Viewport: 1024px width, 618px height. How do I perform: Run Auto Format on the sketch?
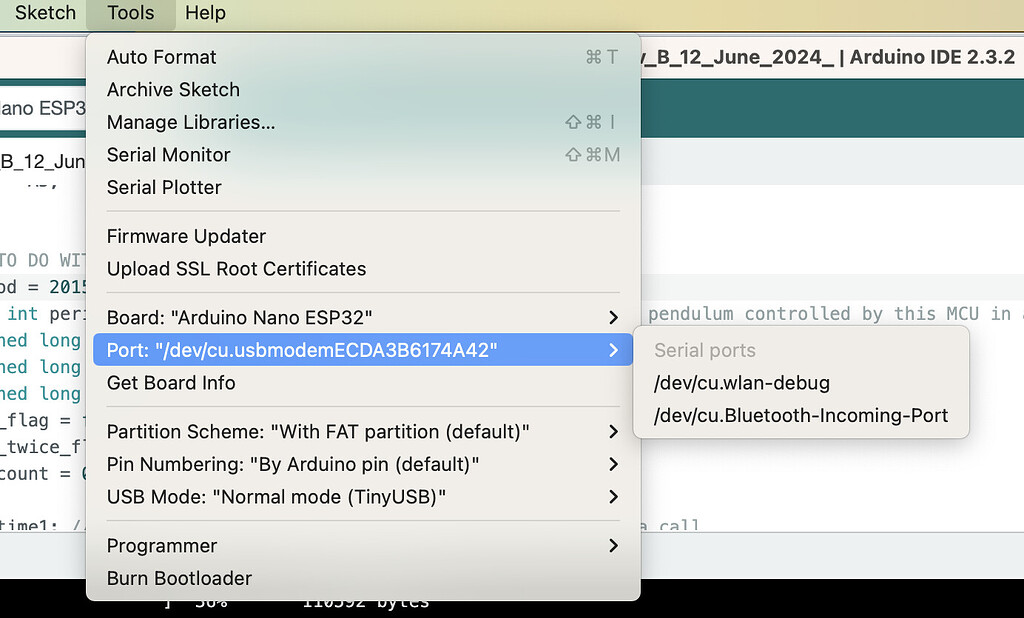click(x=162, y=57)
